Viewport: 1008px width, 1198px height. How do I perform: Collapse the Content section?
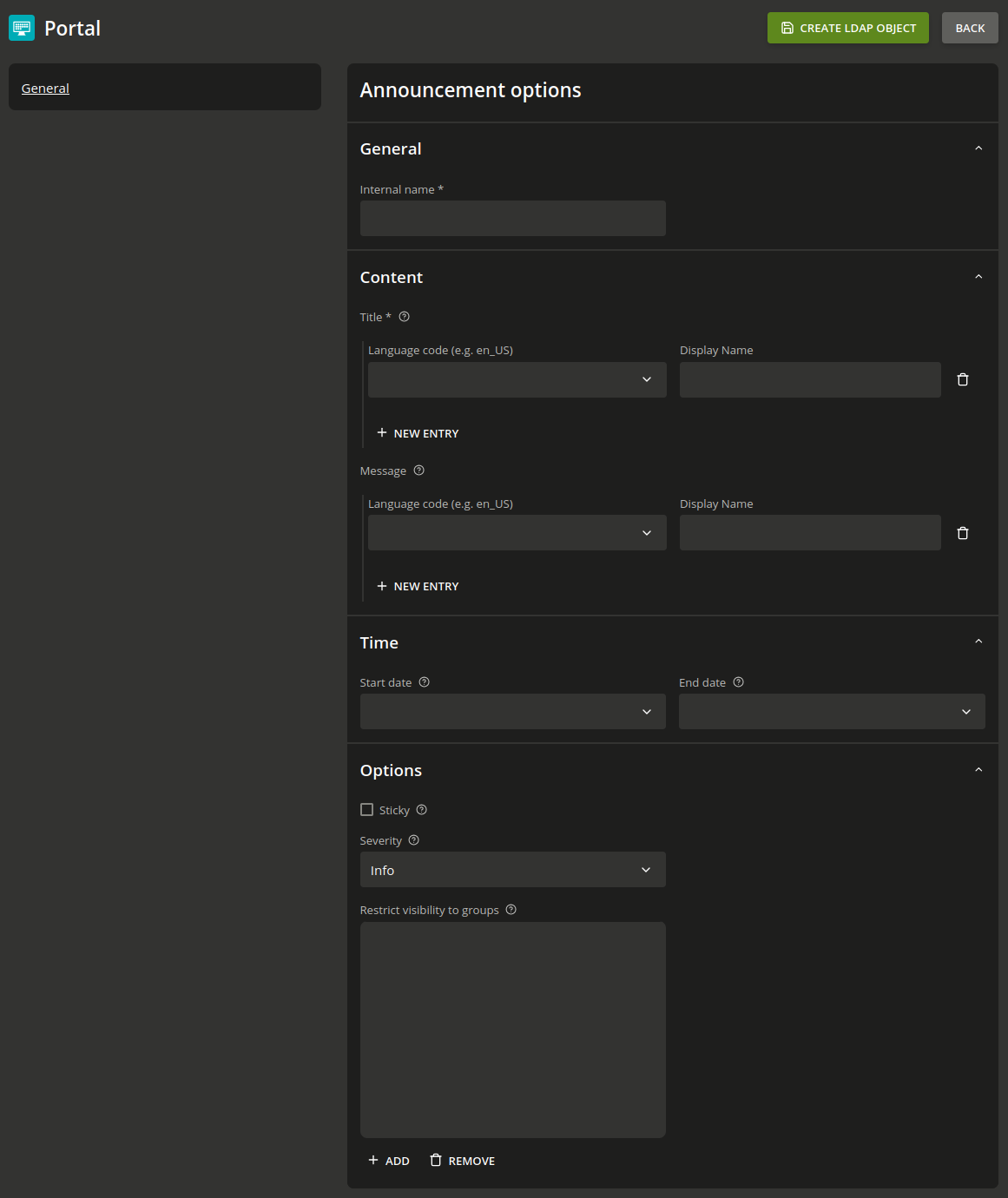tap(978, 277)
